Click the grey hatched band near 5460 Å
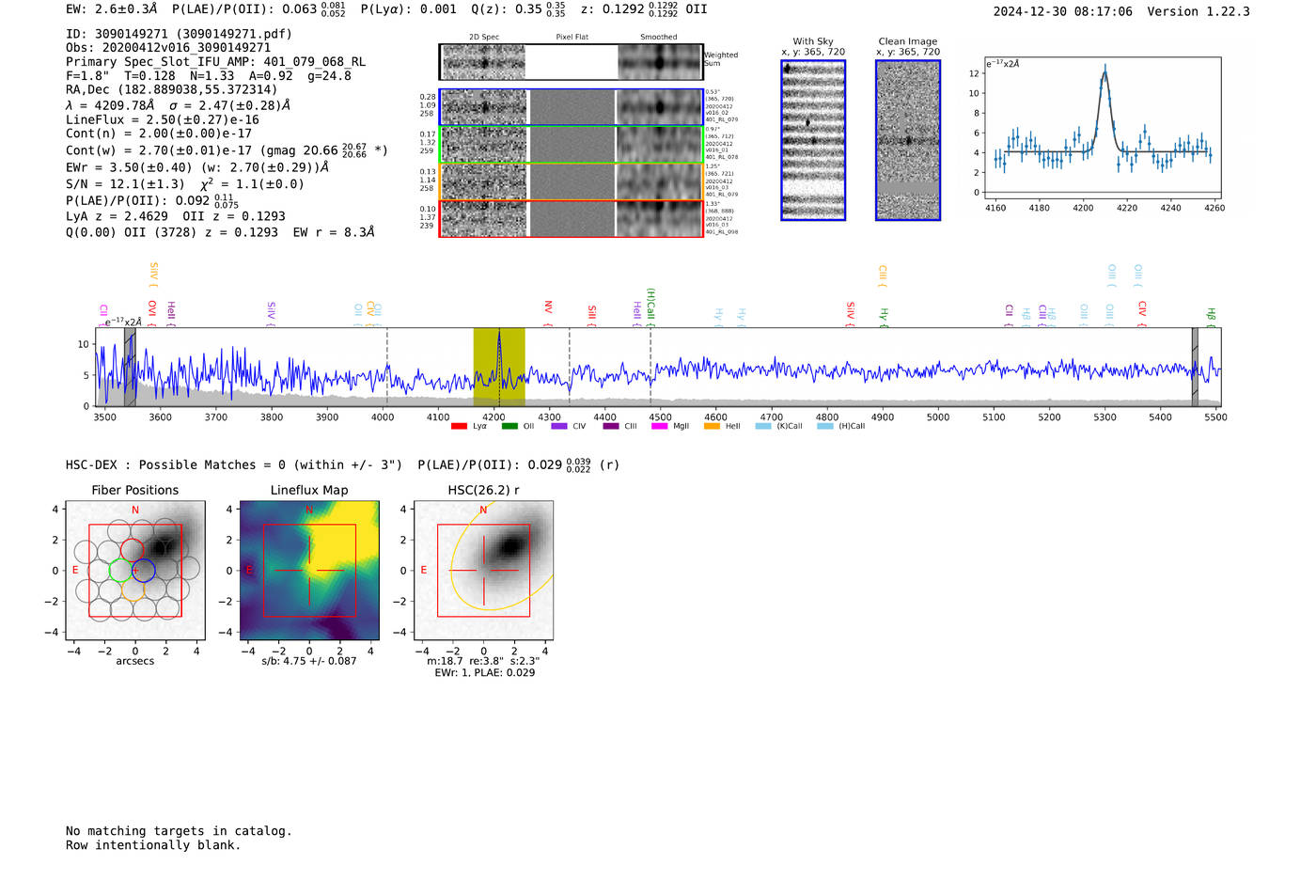The image size is (1316, 896). (x=1195, y=368)
